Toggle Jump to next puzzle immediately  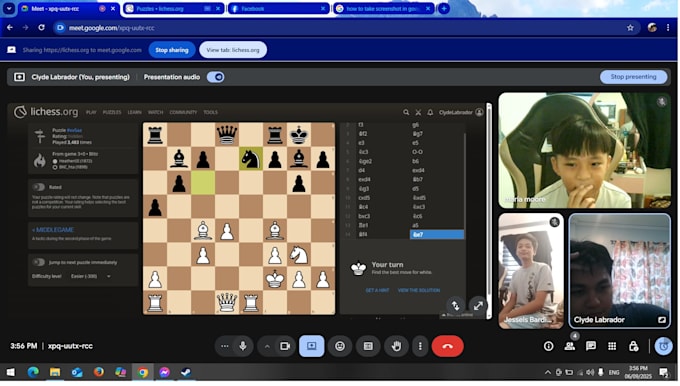[x=39, y=262]
